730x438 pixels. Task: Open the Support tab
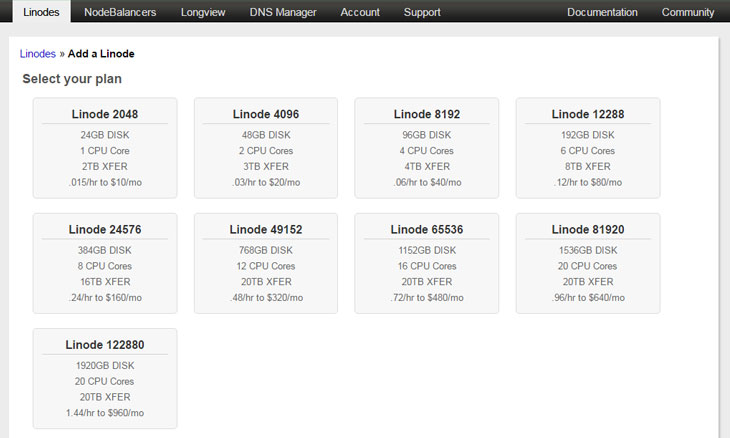click(422, 12)
